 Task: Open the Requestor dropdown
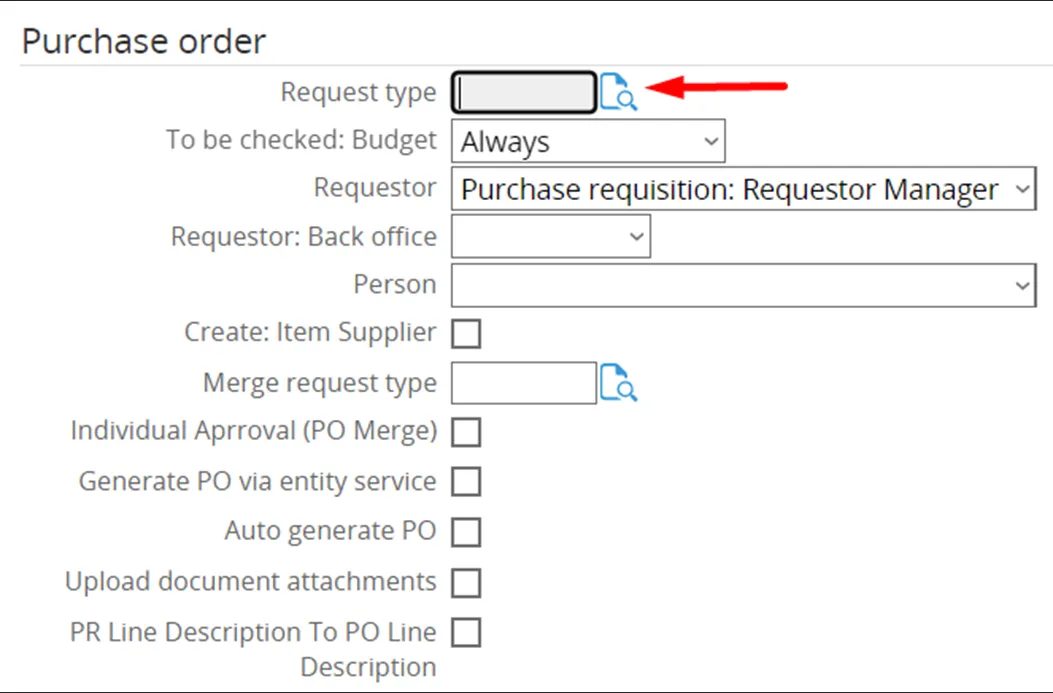click(x=744, y=188)
